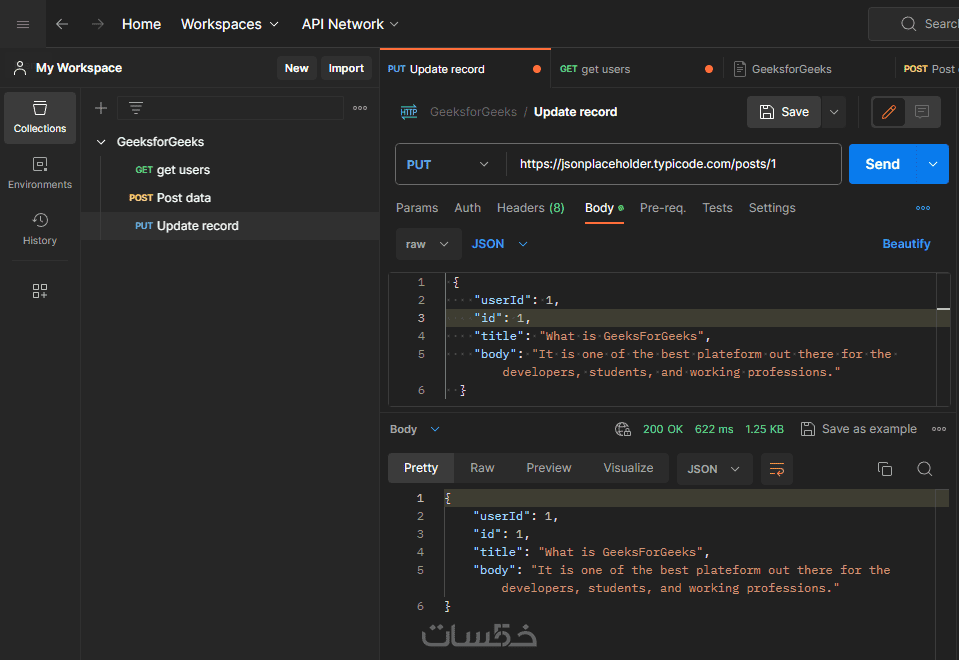Switch to the Headers (8) tab
The image size is (959, 660).
tap(530, 208)
